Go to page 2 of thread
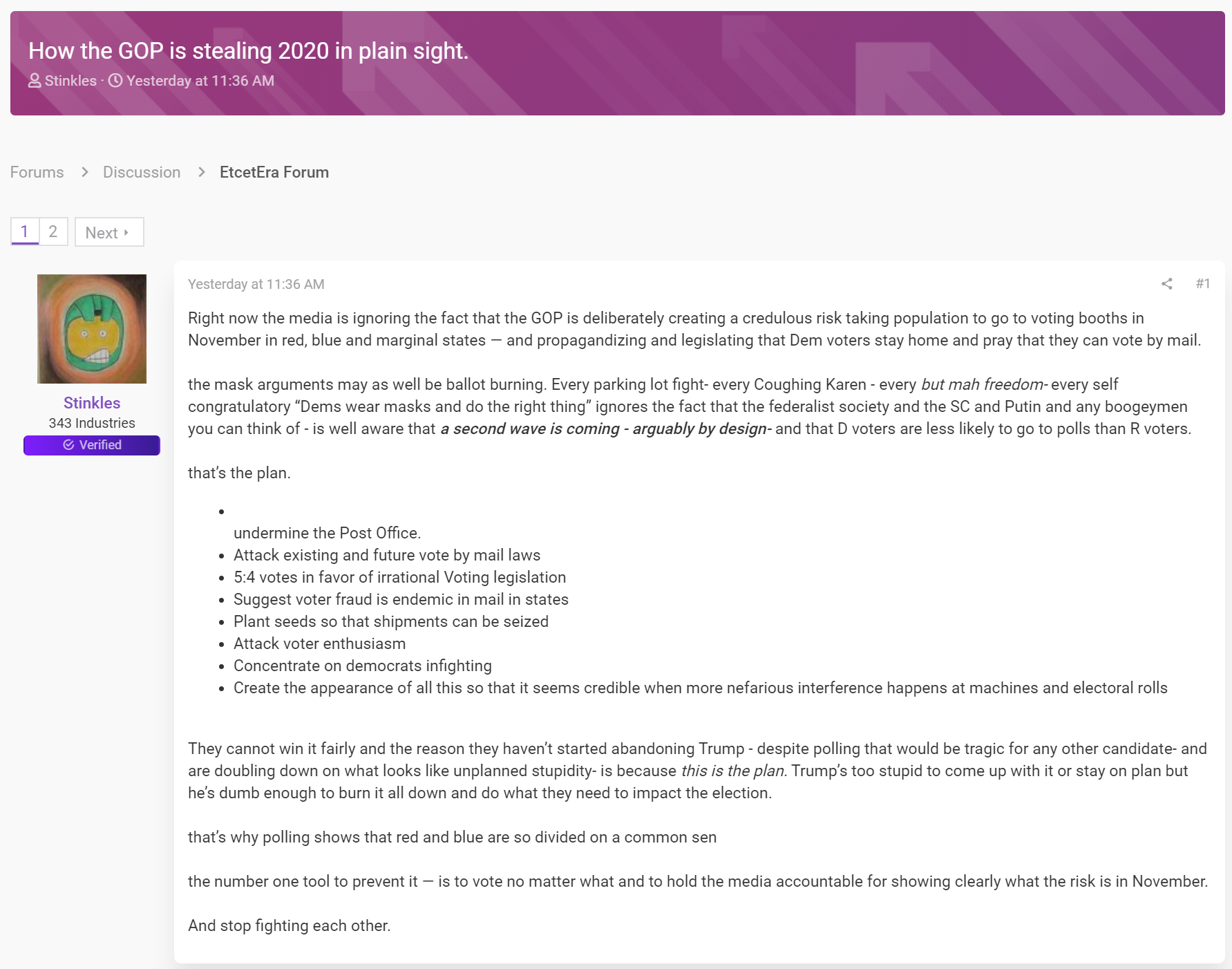The height and width of the screenshot is (969, 1232). coord(53,232)
